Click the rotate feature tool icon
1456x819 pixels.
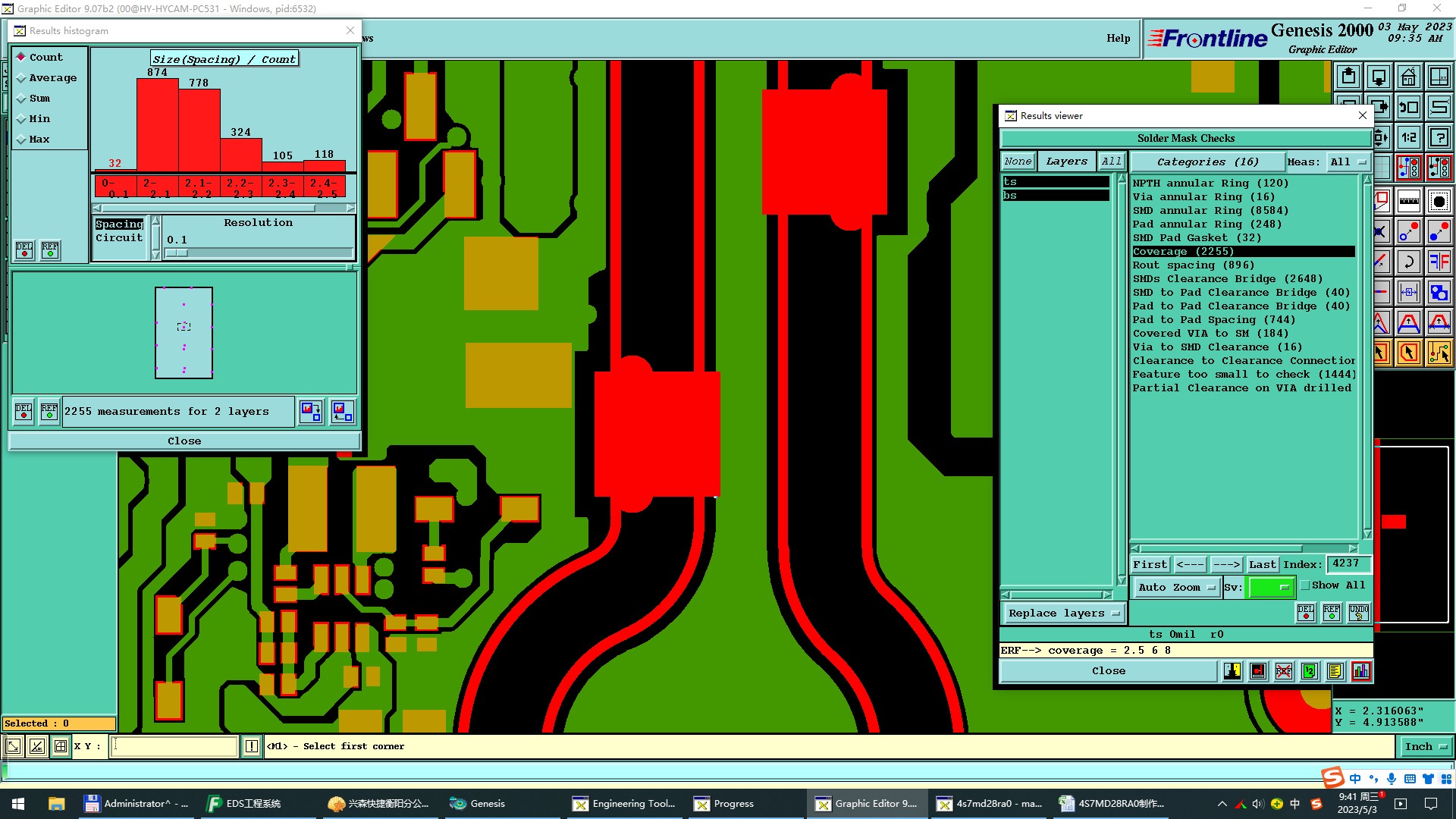click(1408, 262)
